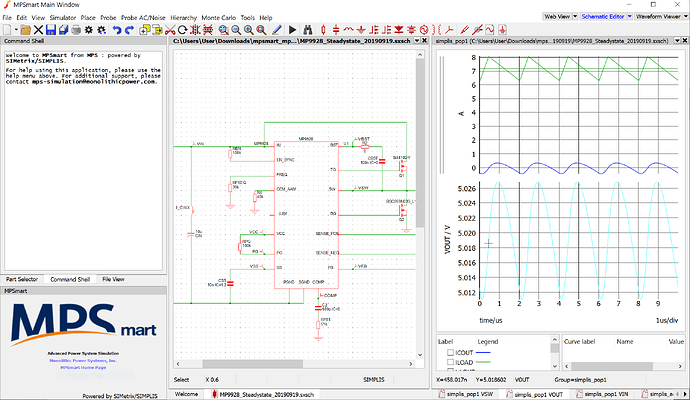
Task: Place a voltage probe on the schematic
Action: coord(464,29)
